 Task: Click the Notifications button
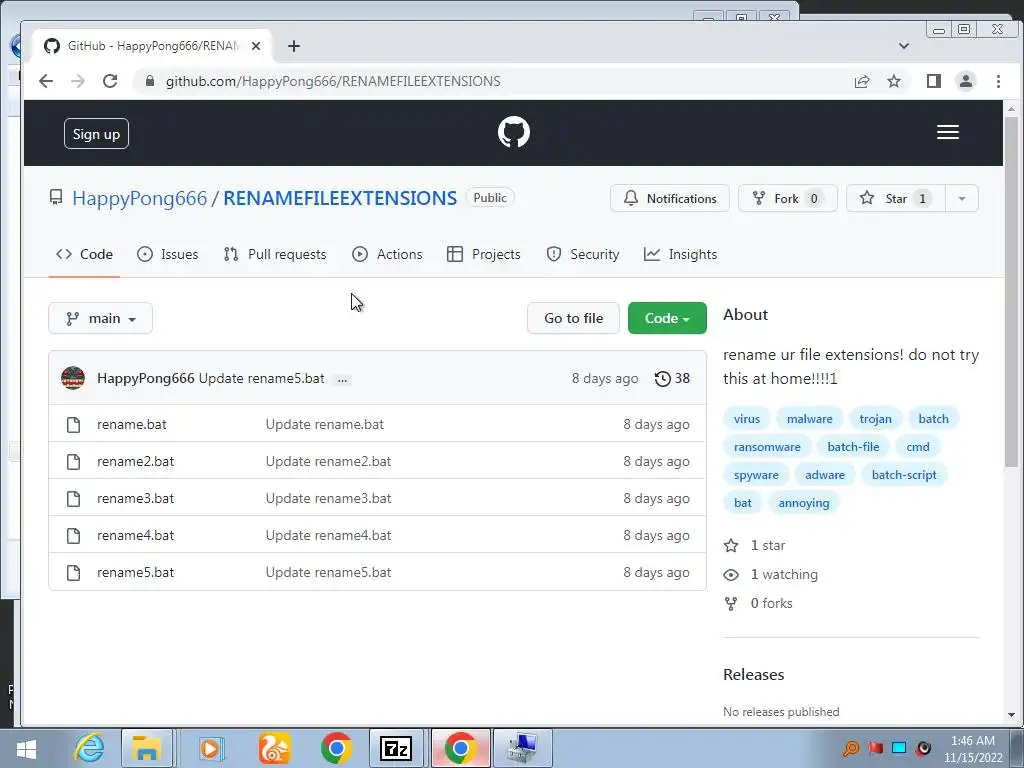coord(669,199)
